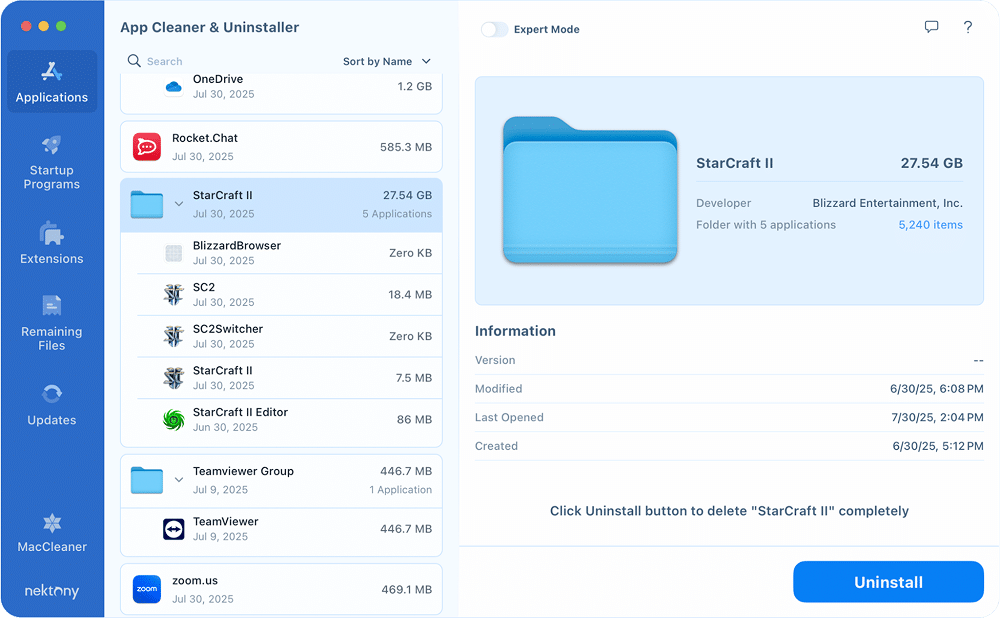Image resolution: width=1000 pixels, height=618 pixels.
Task: Open the 5,240 items link
Action: tap(930, 224)
